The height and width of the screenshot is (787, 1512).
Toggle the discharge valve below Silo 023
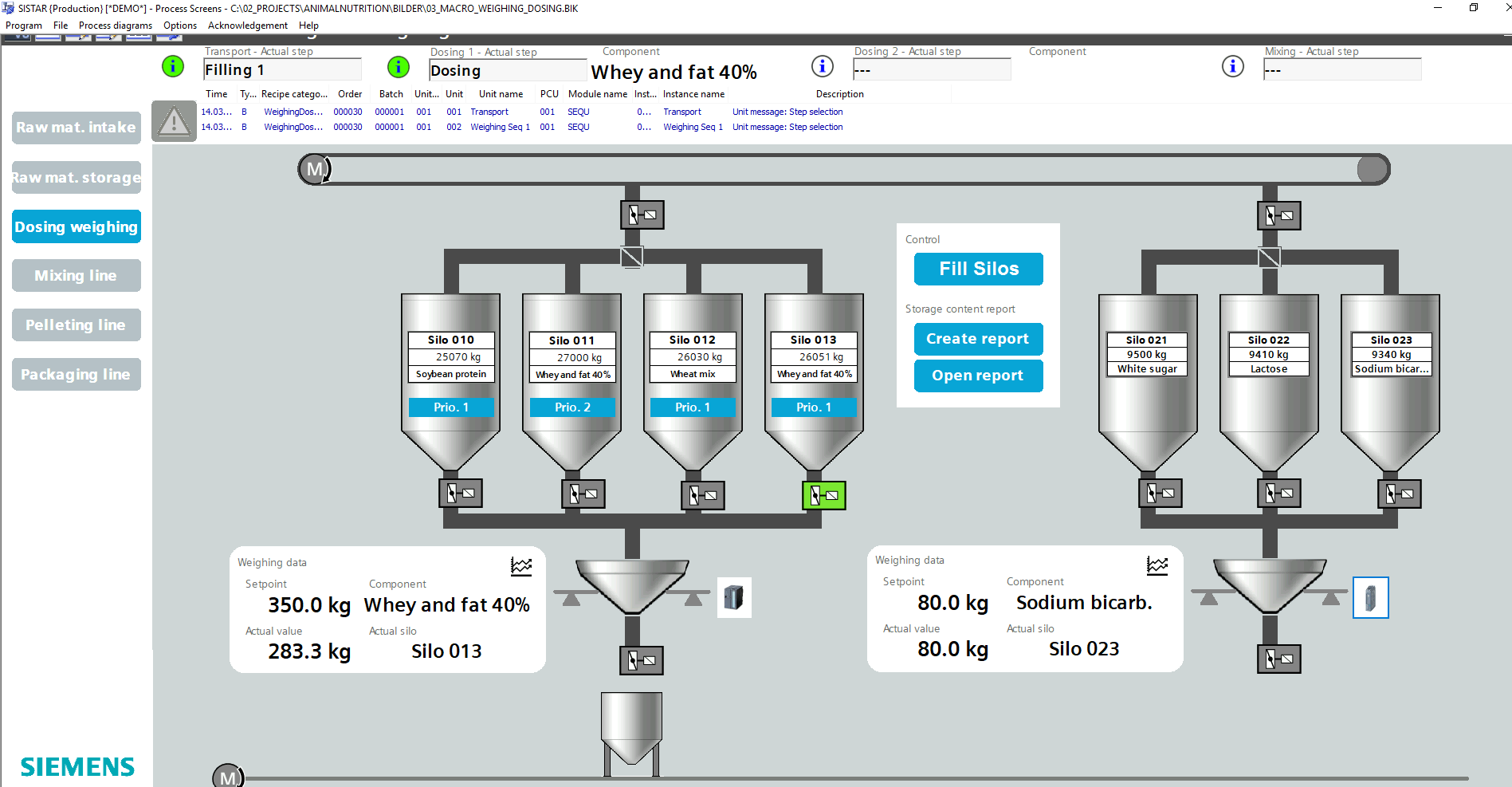point(1400,494)
